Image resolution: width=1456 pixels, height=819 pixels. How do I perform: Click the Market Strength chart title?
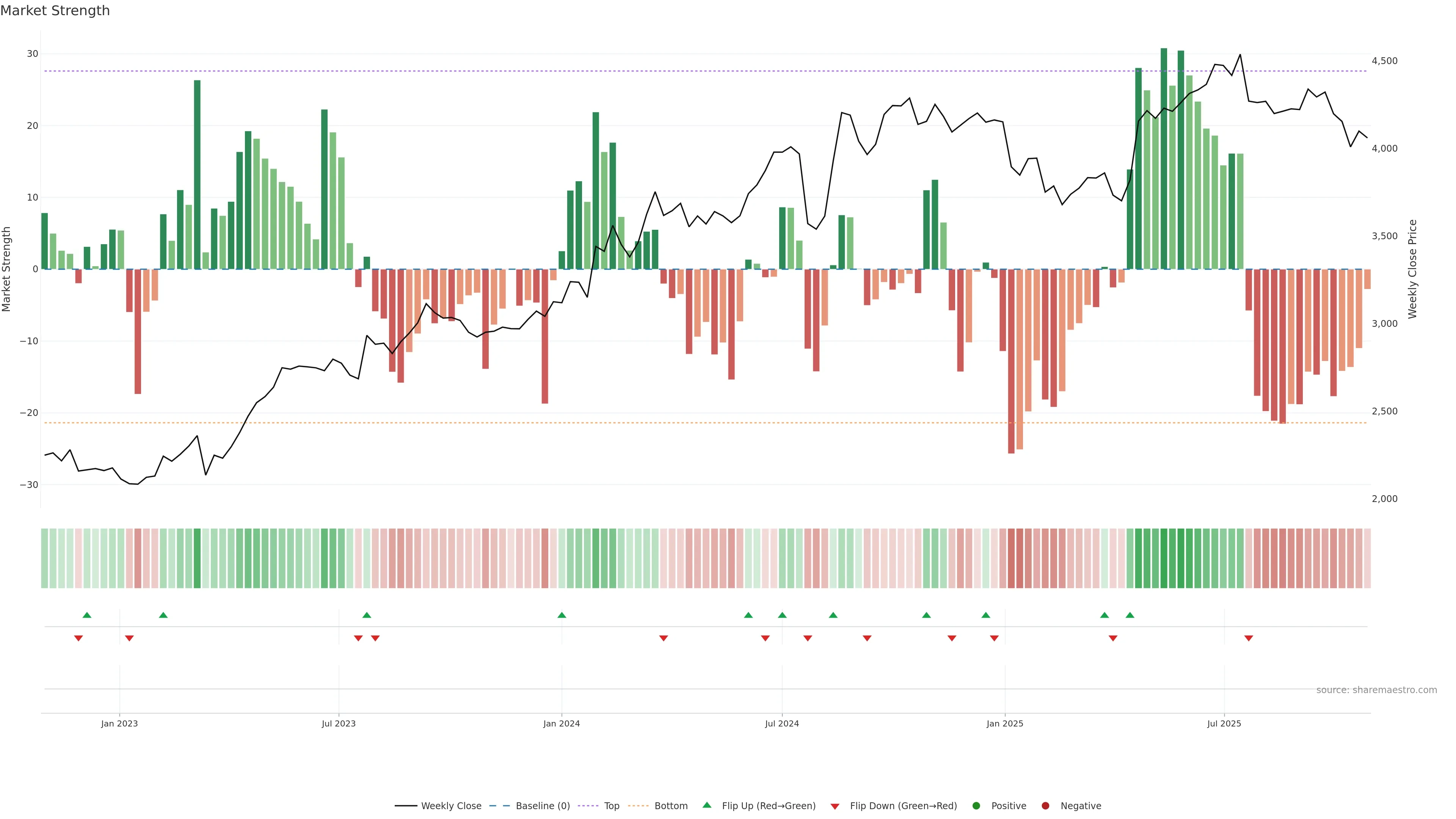pos(55,11)
